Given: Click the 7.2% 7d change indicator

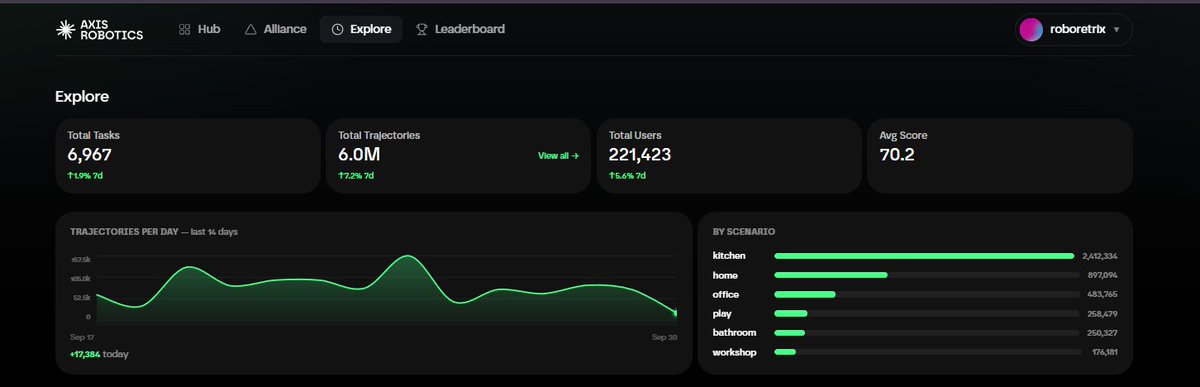Looking at the screenshot, I should (x=356, y=176).
